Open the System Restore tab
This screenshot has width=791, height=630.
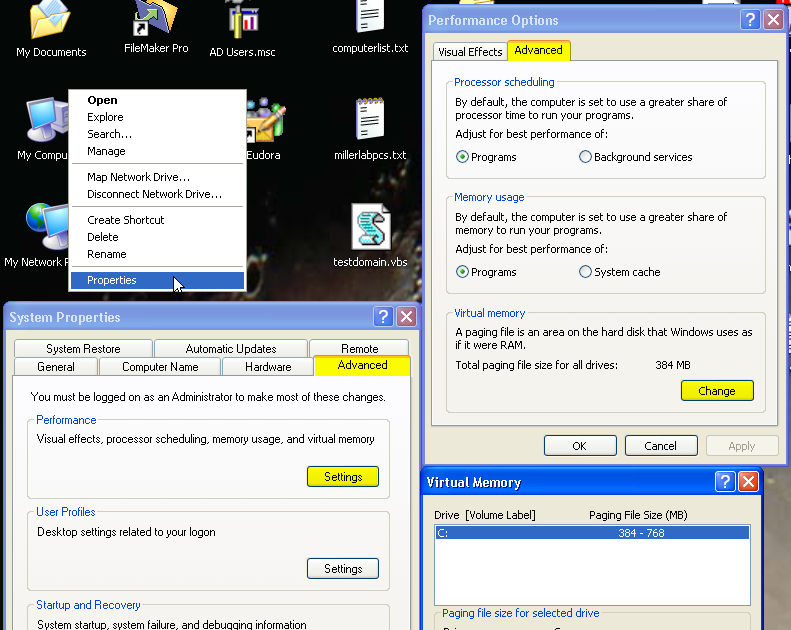pos(83,349)
